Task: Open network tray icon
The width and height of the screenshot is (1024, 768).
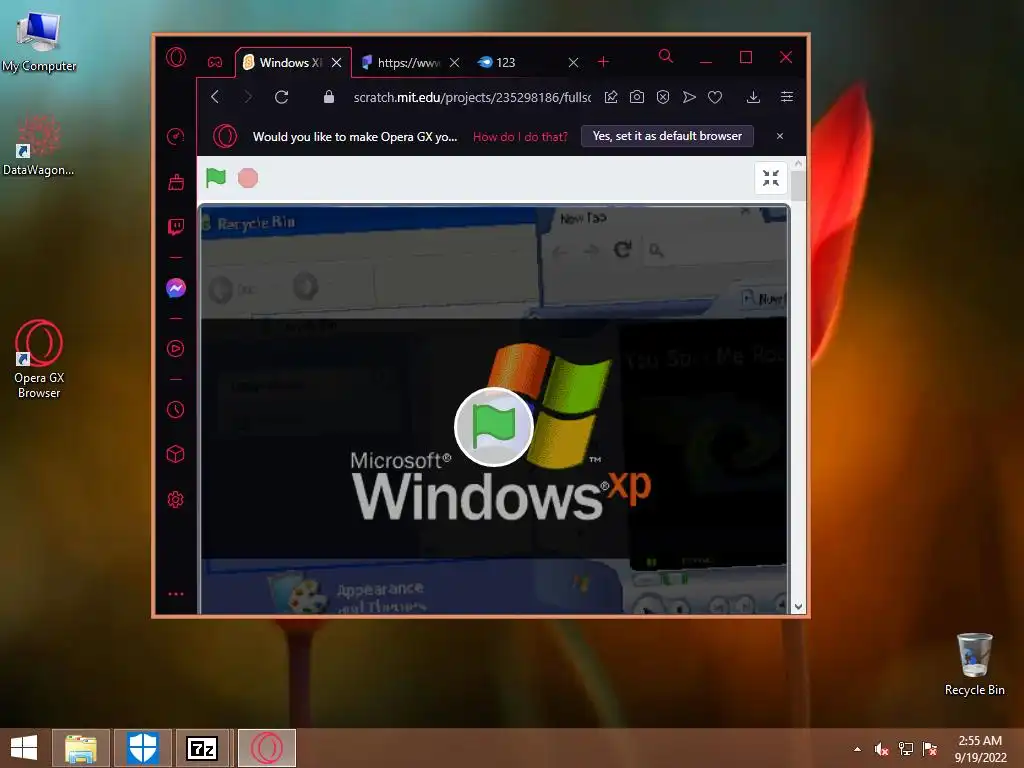Action: tap(906, 749)
